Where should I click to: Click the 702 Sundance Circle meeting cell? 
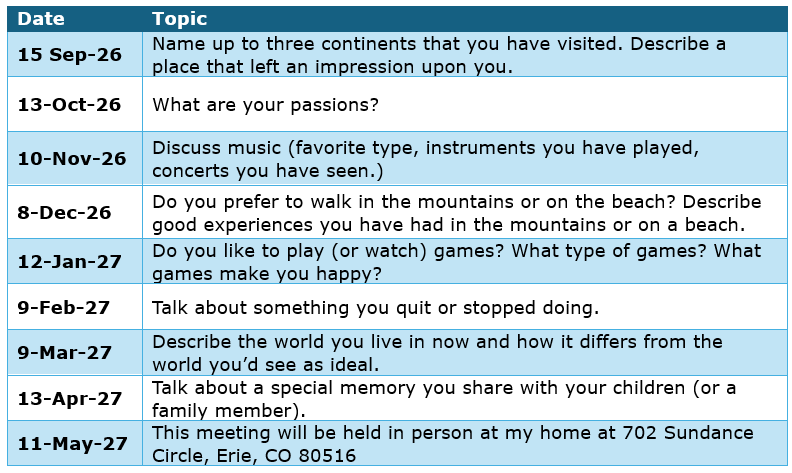coord(465,443)
